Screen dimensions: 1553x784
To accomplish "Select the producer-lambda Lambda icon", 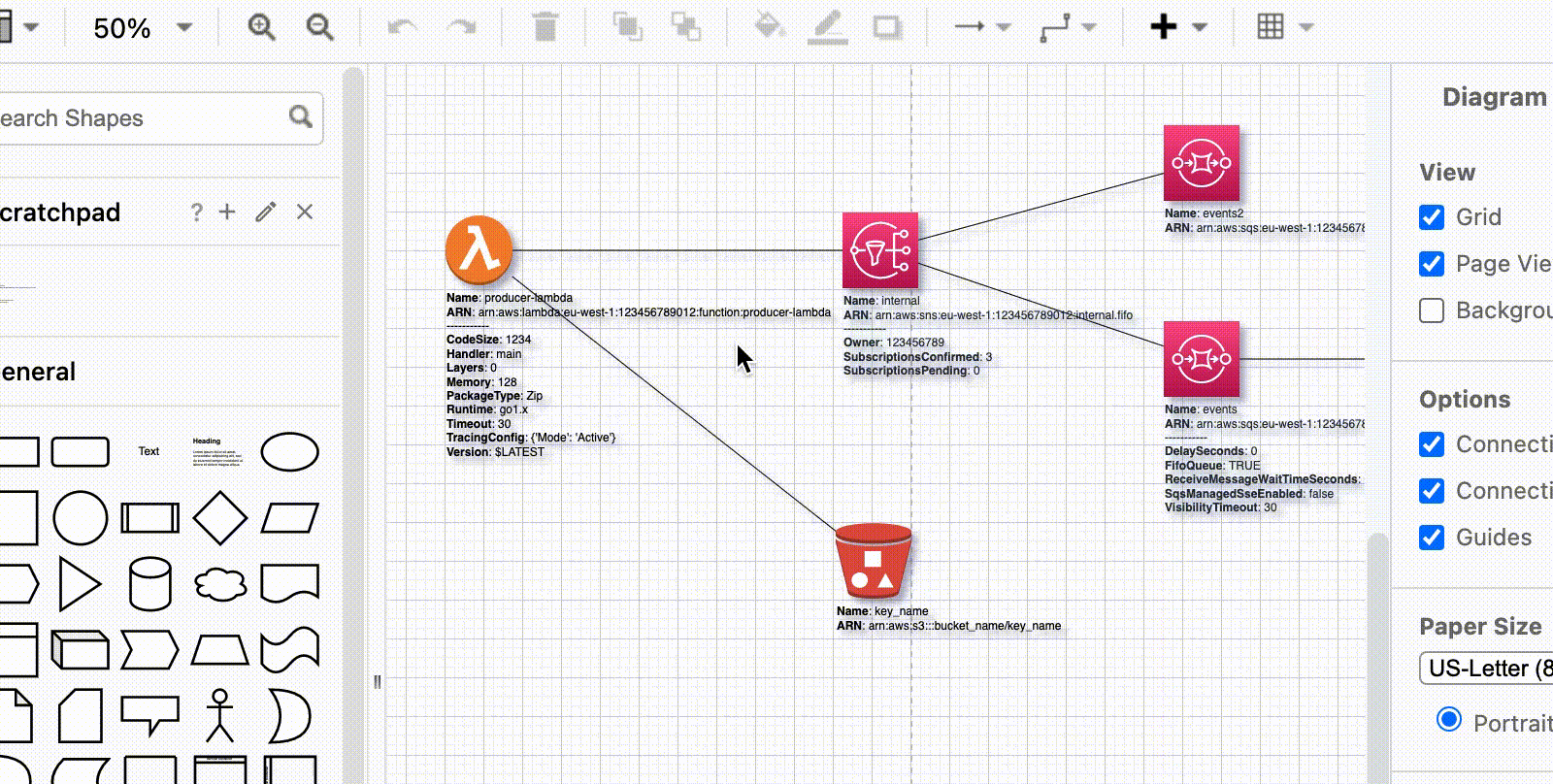I will click(479, 249).
